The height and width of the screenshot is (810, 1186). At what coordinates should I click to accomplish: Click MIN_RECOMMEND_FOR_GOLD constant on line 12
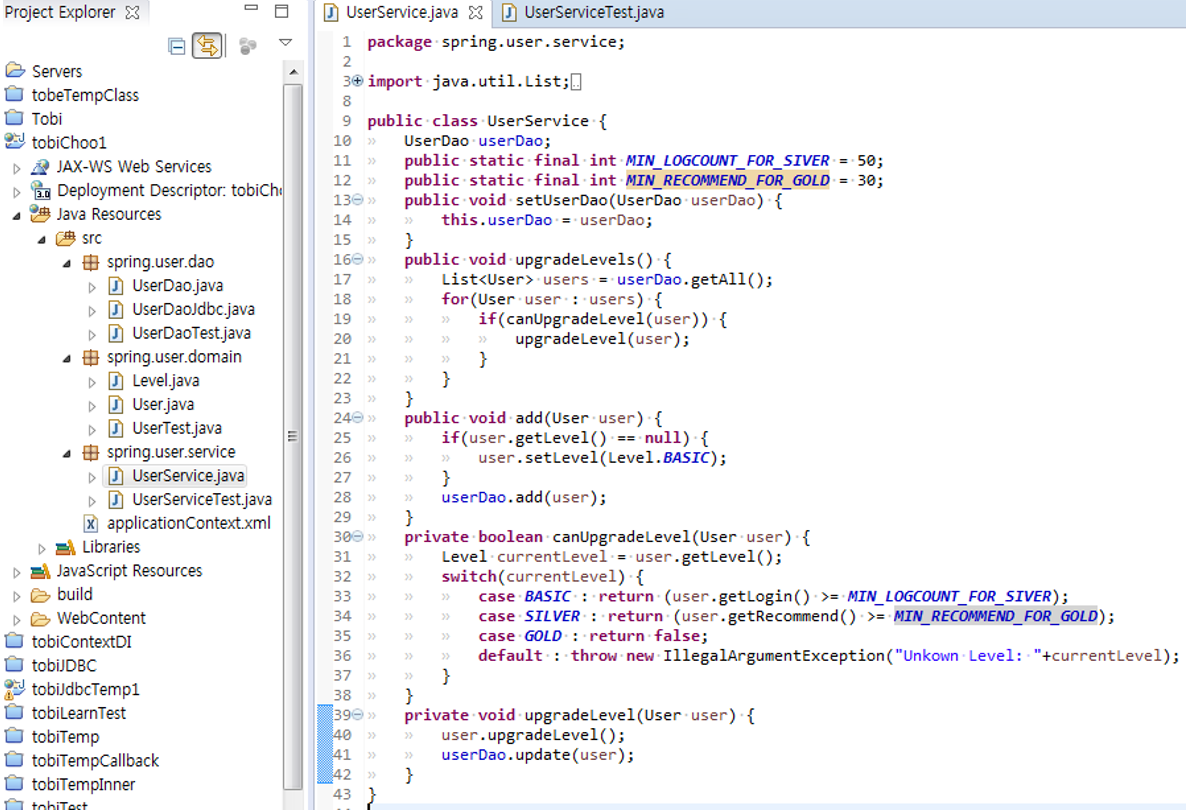[727, 180]
